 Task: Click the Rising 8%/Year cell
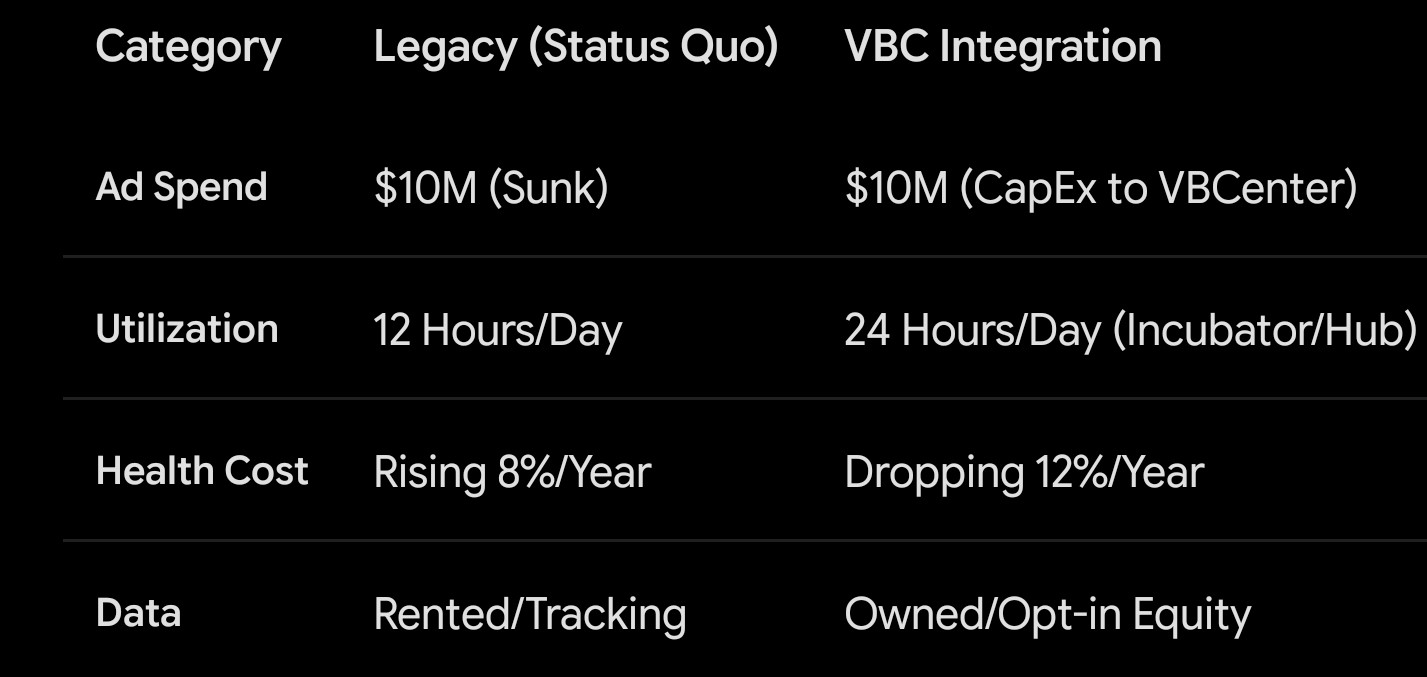tap(512, 472)
